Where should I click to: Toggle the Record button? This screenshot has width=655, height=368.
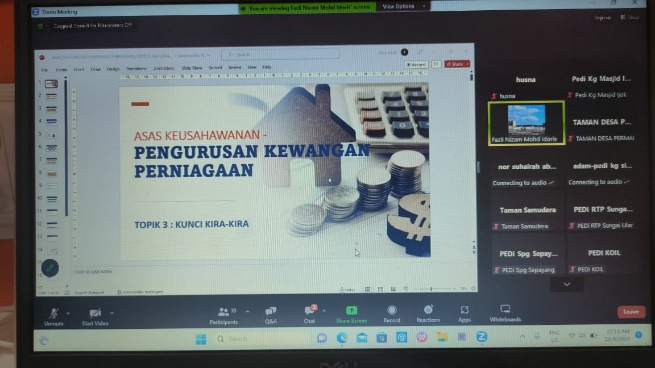(x=392, y=314)
